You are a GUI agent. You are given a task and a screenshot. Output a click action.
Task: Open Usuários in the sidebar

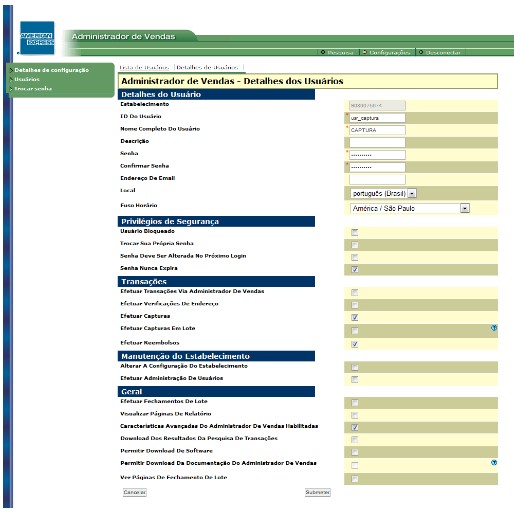(27, 79)
